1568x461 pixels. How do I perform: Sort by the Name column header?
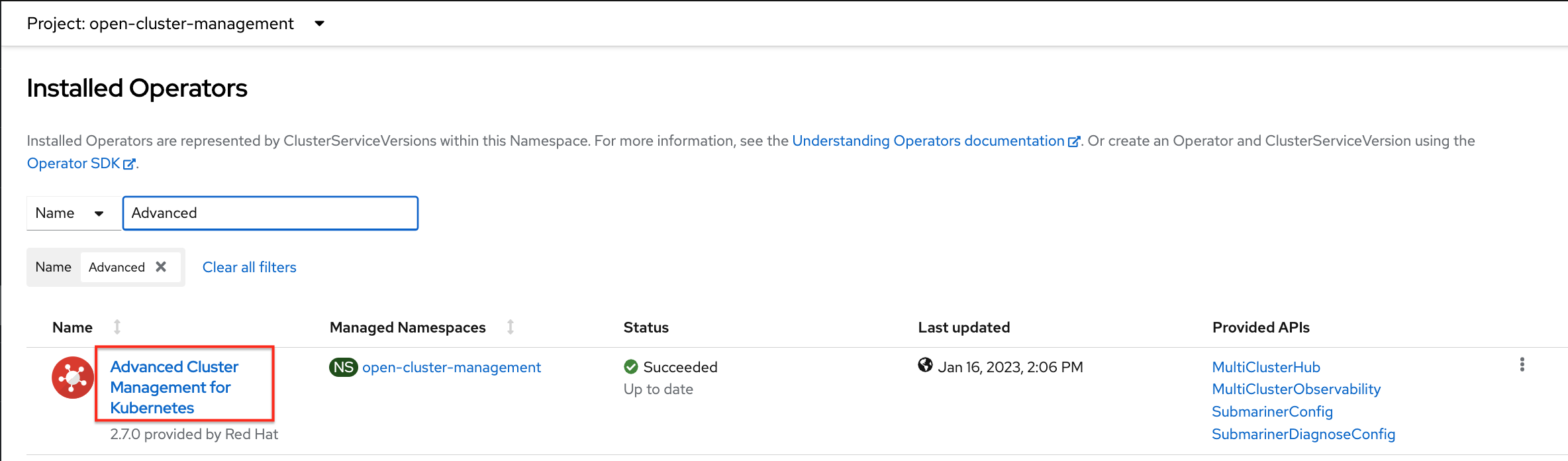(72, 327)
